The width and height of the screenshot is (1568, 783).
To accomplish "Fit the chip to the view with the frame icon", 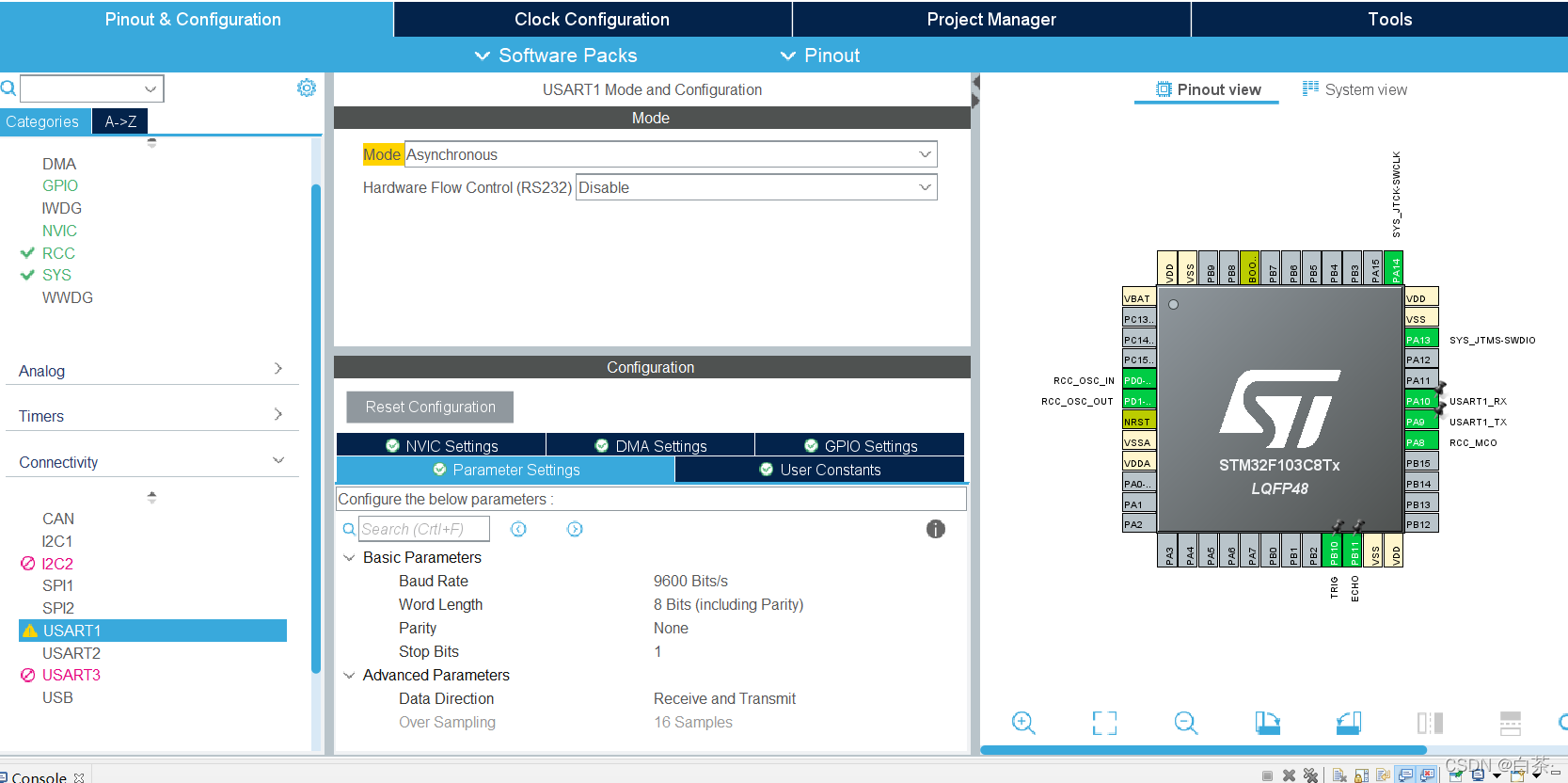I will pos(1104,723).
